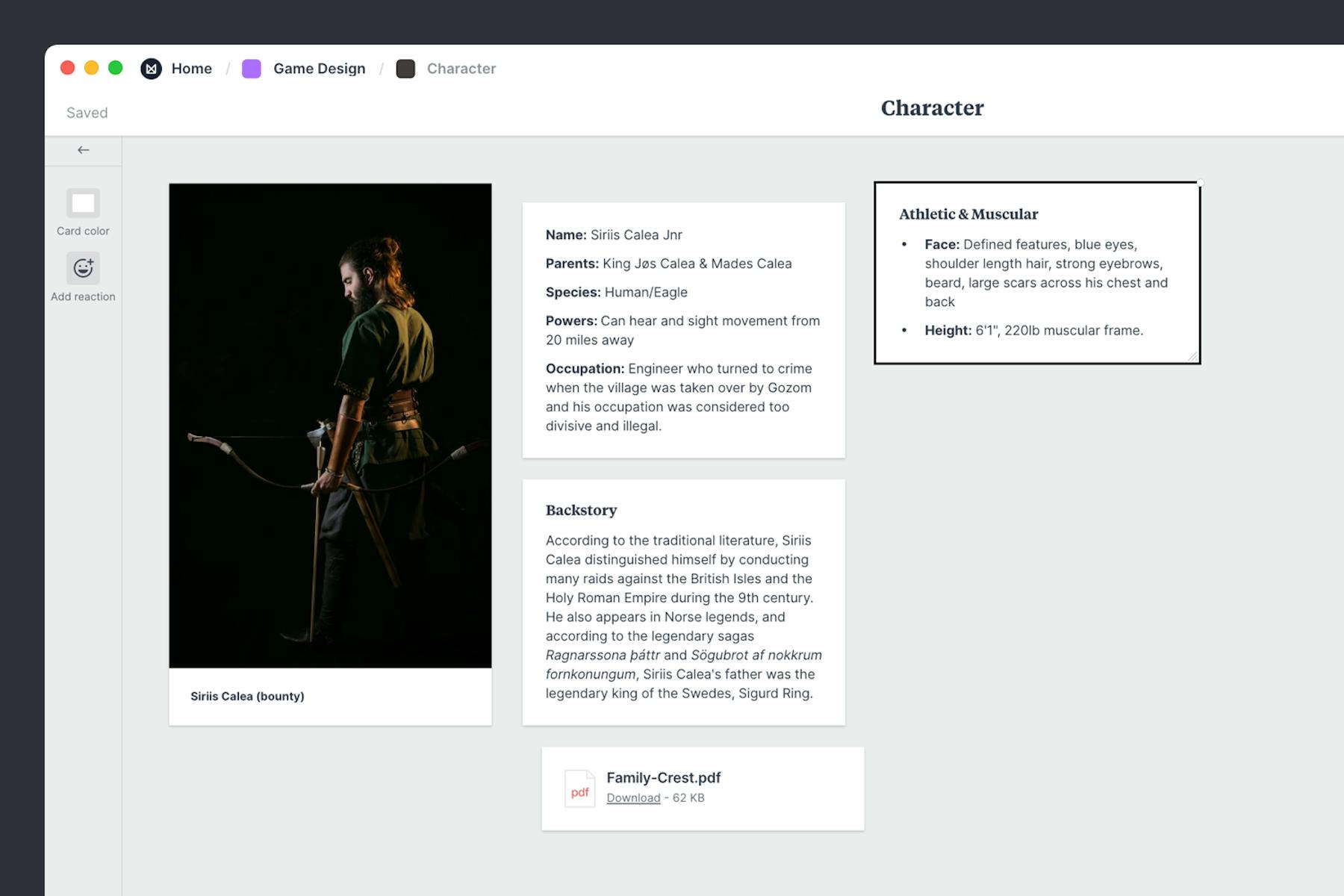
Task: Open Game Design from the breadcrumb
Action: click(319, 68)
